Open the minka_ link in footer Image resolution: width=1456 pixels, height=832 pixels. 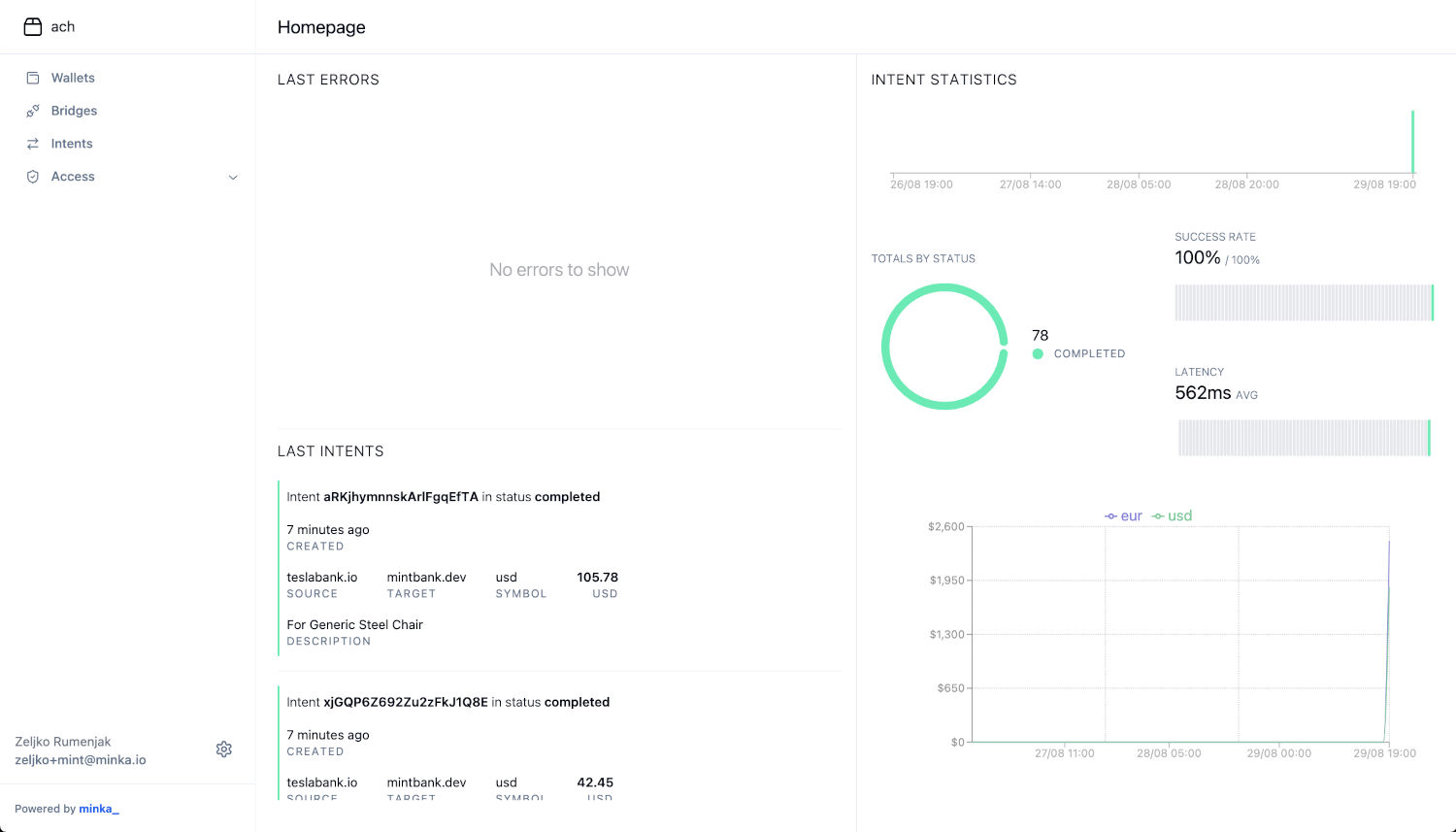(x=99, y=809)
